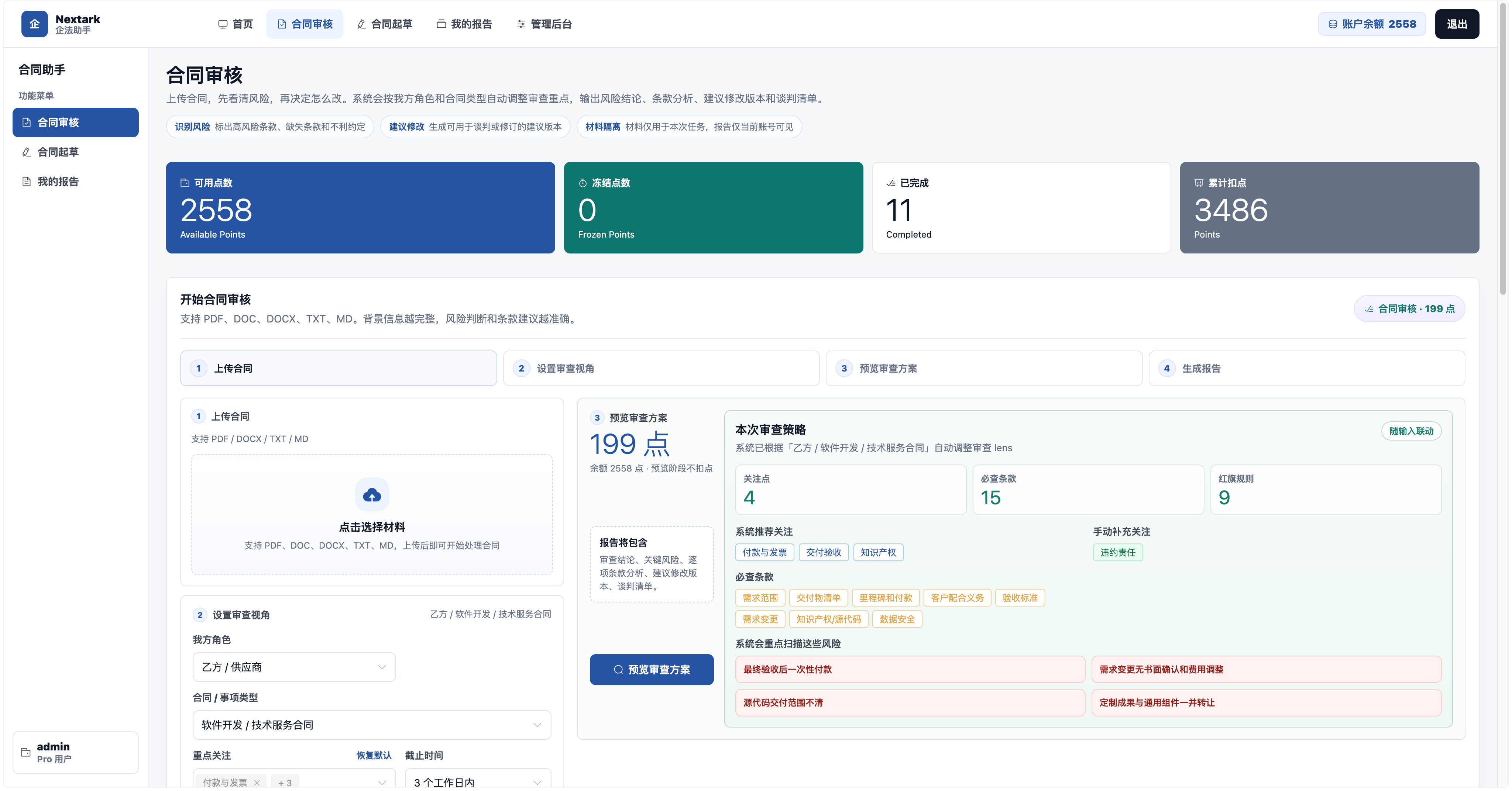This screenshot has height=791, width=1512.
Task: Click the 知识产权 recommended tag
Action: tap(877, 553)
